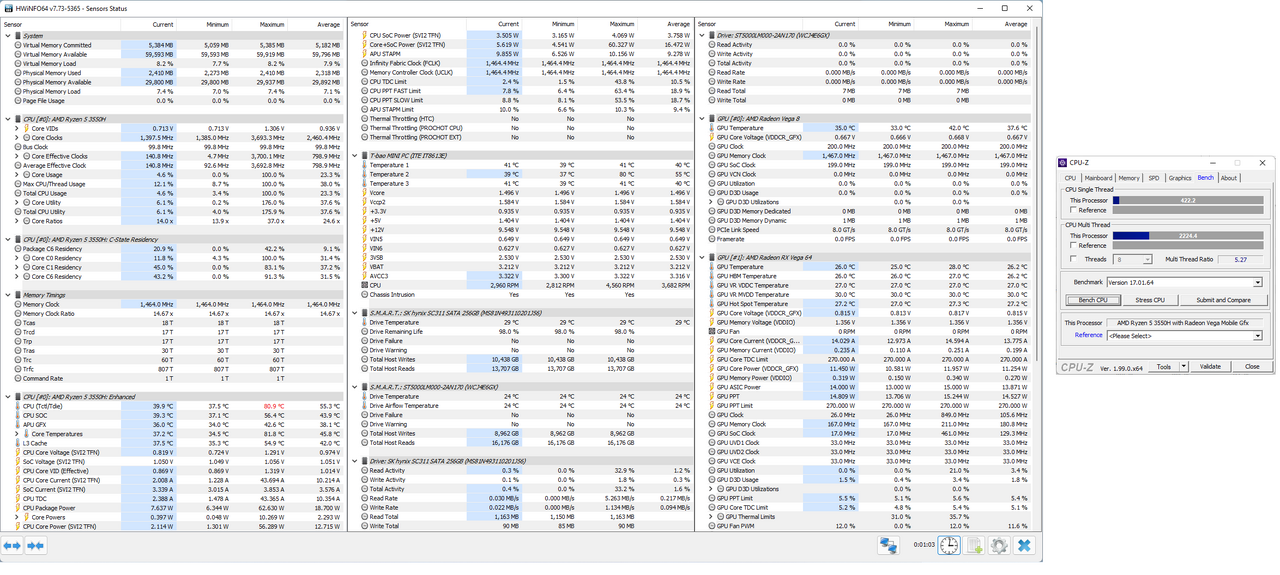Collapse the System sensor group
The width and height of the screenshot is (1280, 575).
8,36
